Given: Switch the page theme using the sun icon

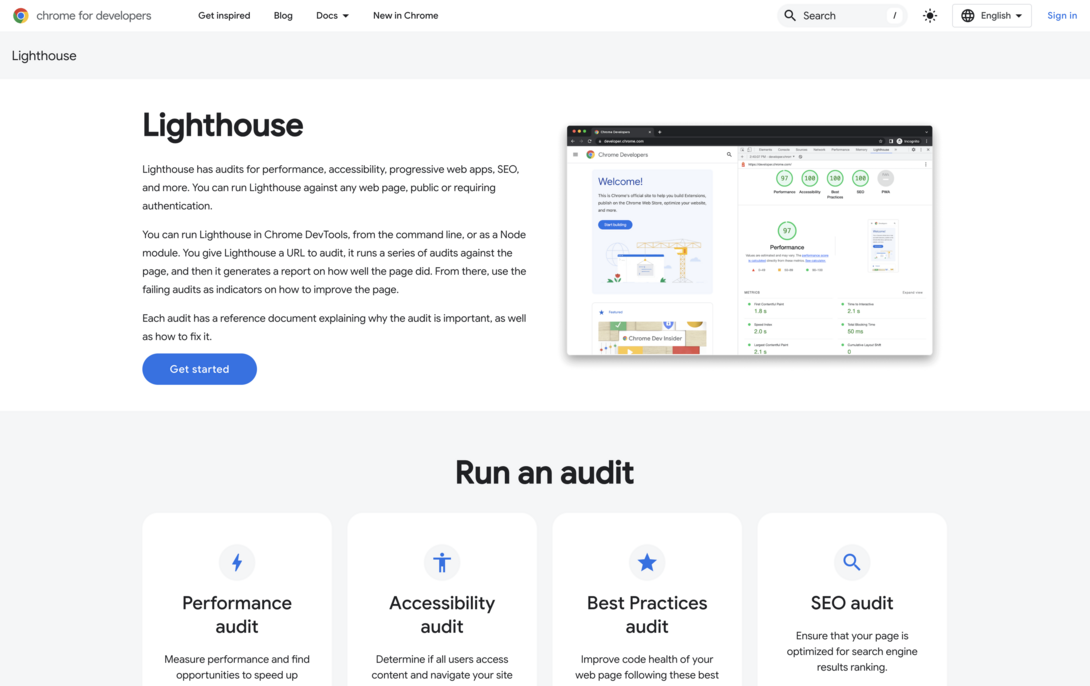Looking at the screenshot, I should tap(929, 15).
